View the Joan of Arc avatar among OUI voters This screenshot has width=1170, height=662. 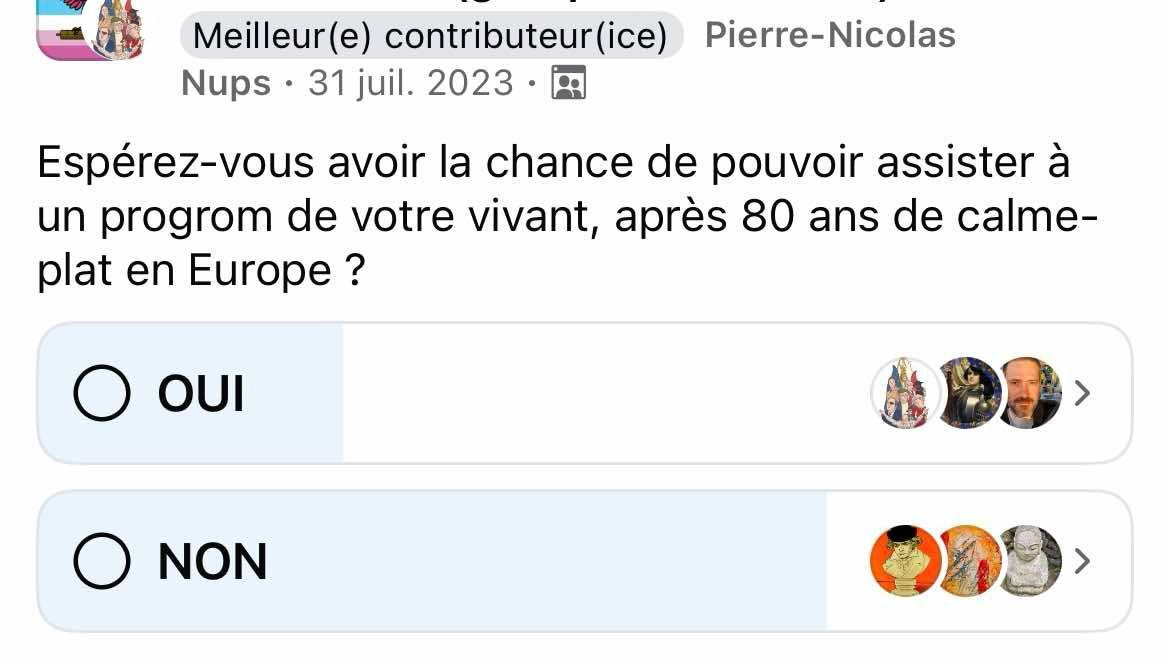pos(967,393)
